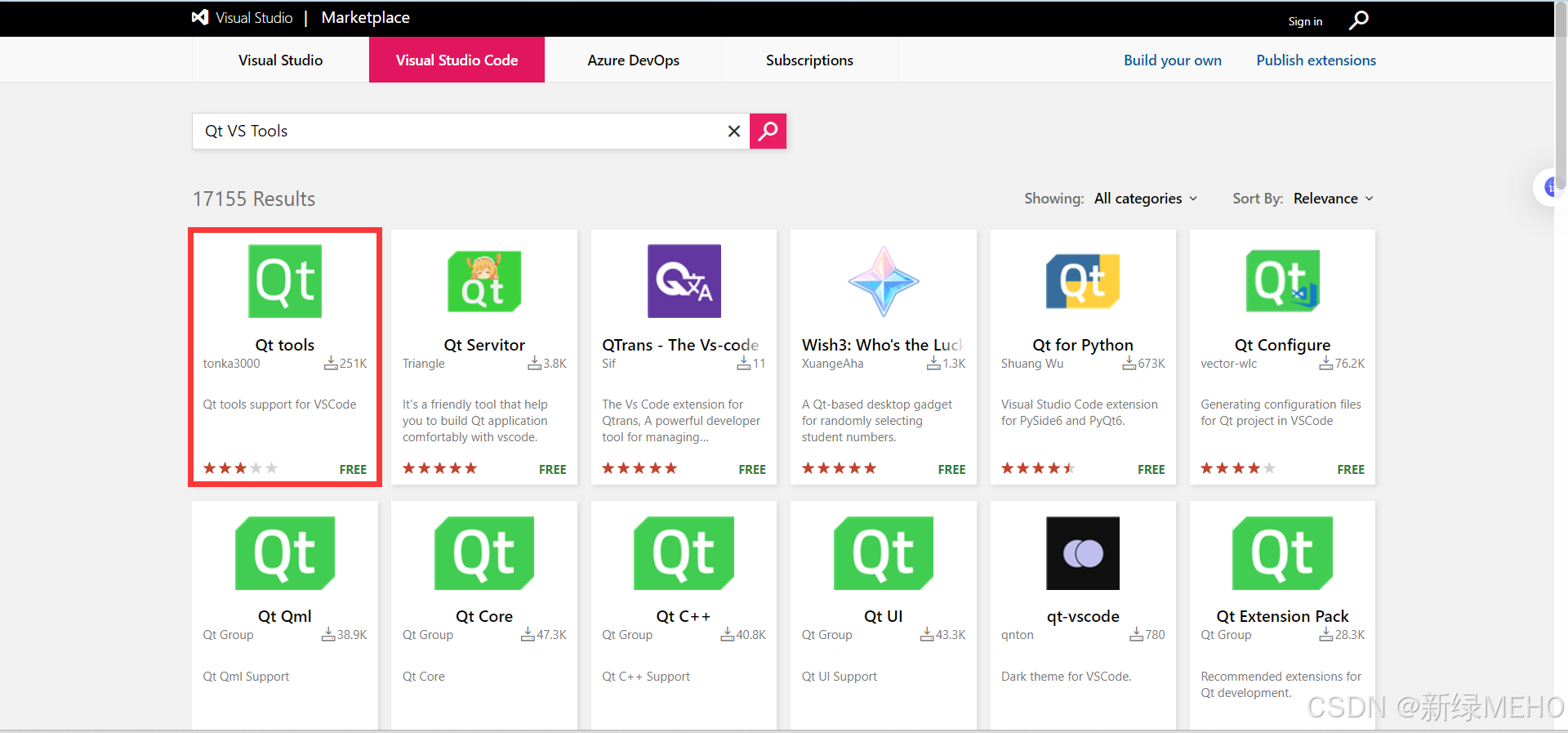
Task: Click publisher name tonka3000
Action: [x=232, y=364]
